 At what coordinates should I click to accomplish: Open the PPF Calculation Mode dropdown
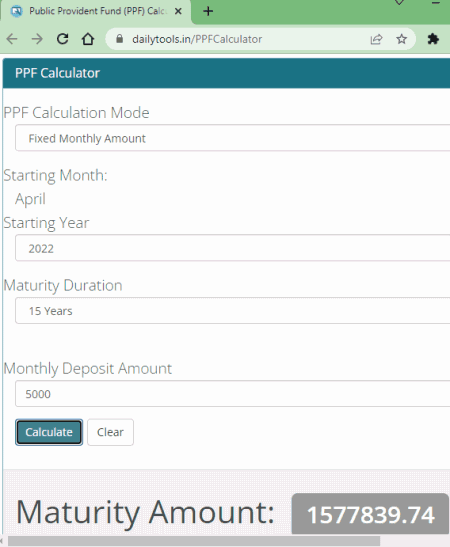point(232,138)
